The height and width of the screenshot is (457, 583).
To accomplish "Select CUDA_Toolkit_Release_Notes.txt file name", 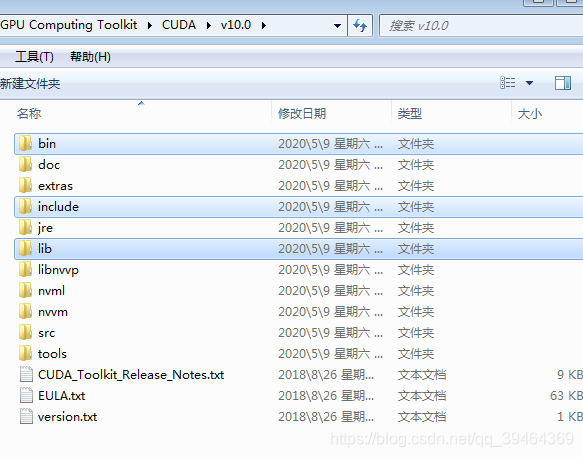I will point(131,374).
